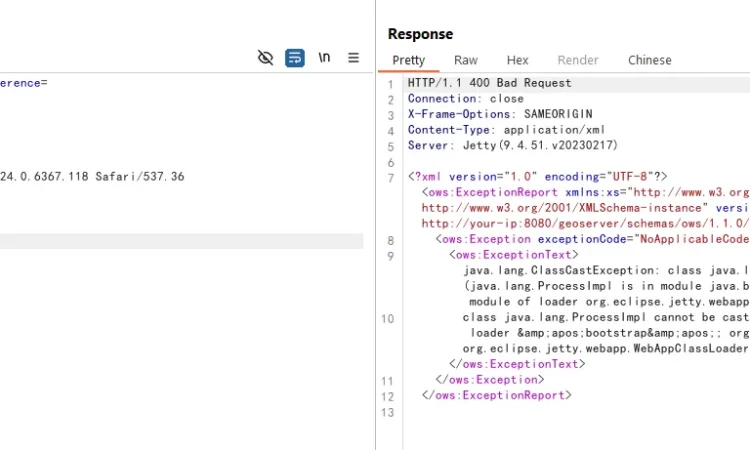This screenshot has width=750, height=450.
Task: Click the closing ows:Exception tag
Action: (x=489, y=380)
